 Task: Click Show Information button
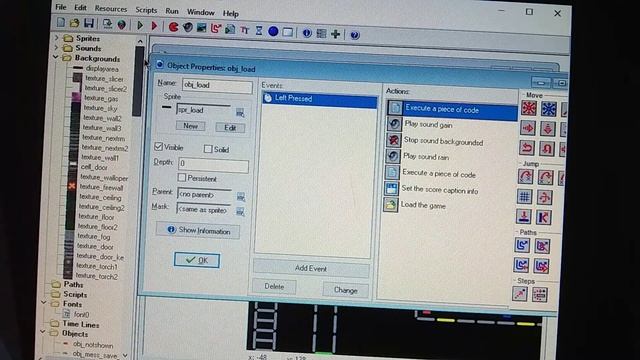(x=198, y=231)
